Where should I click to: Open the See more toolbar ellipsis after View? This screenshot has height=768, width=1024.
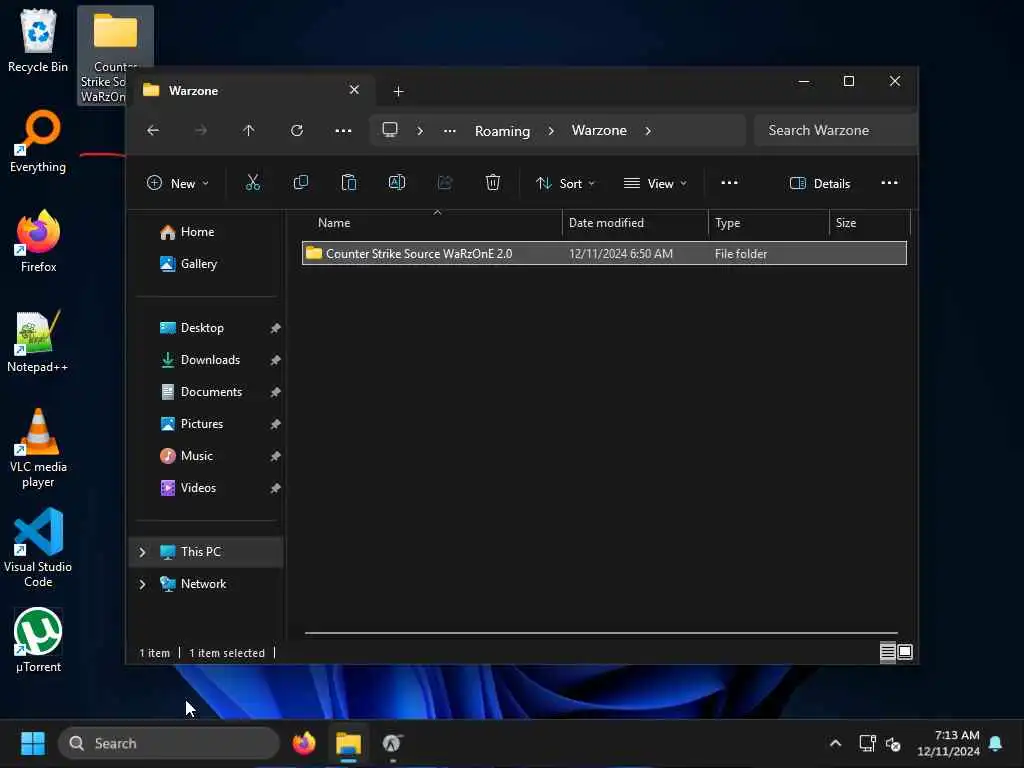(x=729, y=183)
